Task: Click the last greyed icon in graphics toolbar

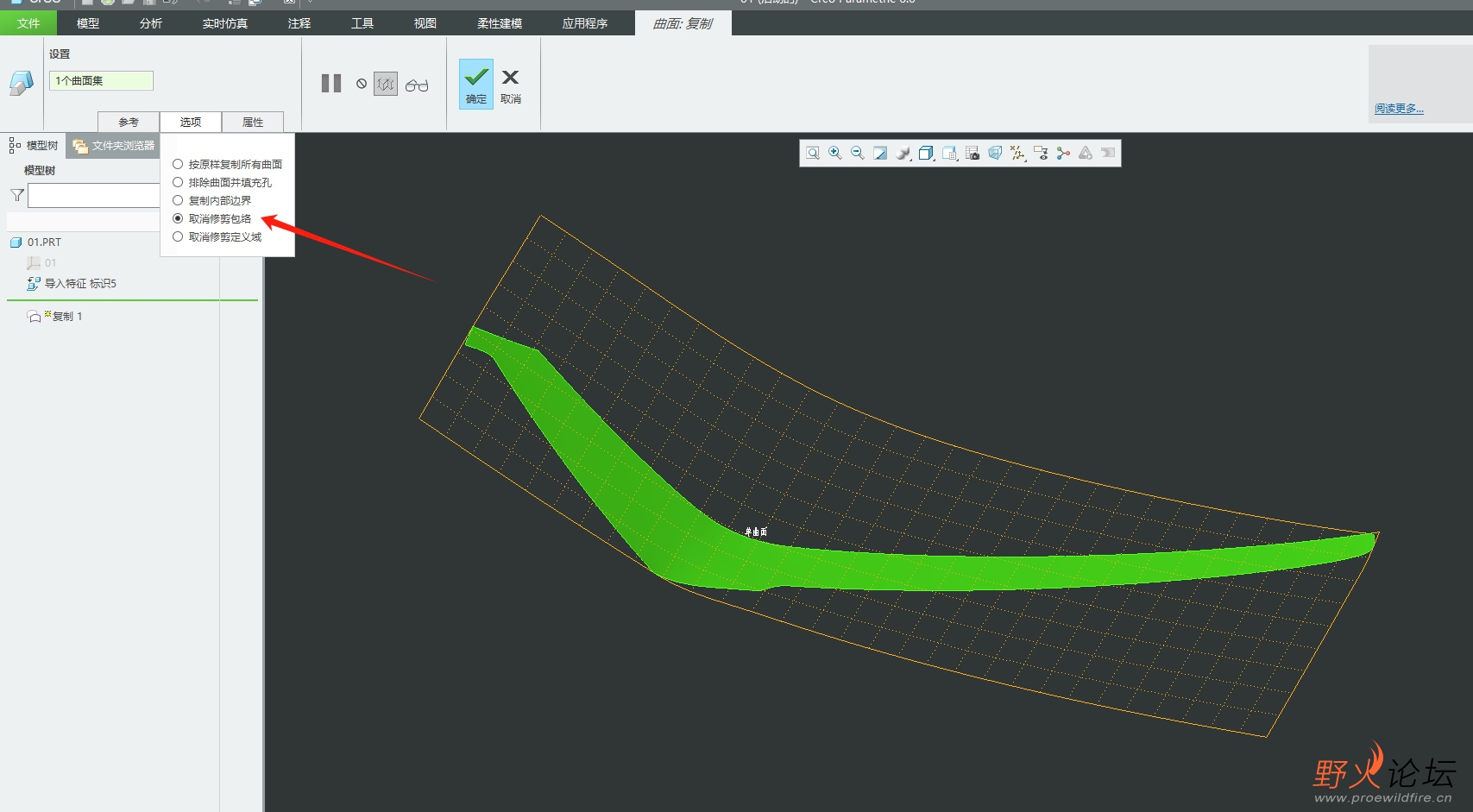Action: [1108, 154]
